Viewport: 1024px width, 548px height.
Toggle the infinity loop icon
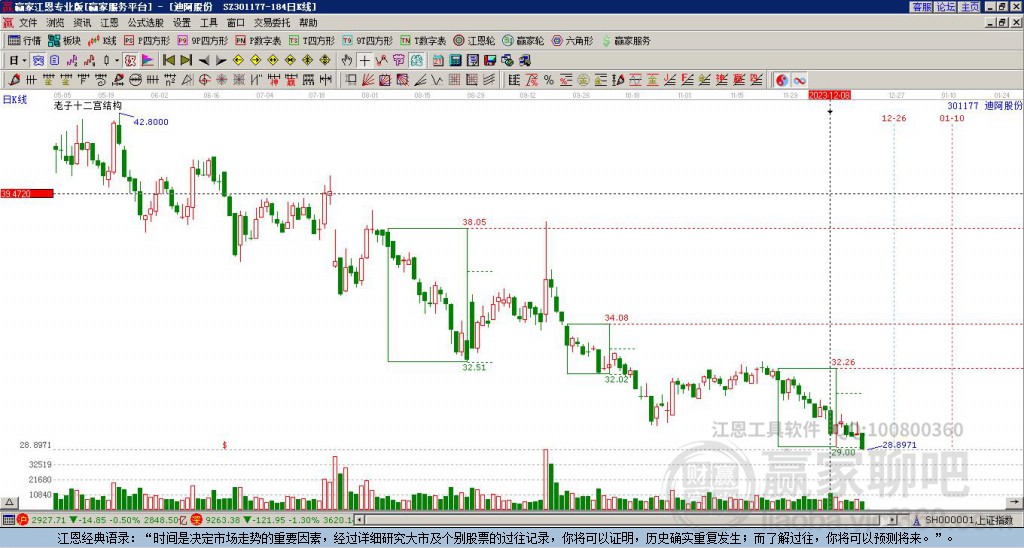click(x=799, y=80)
